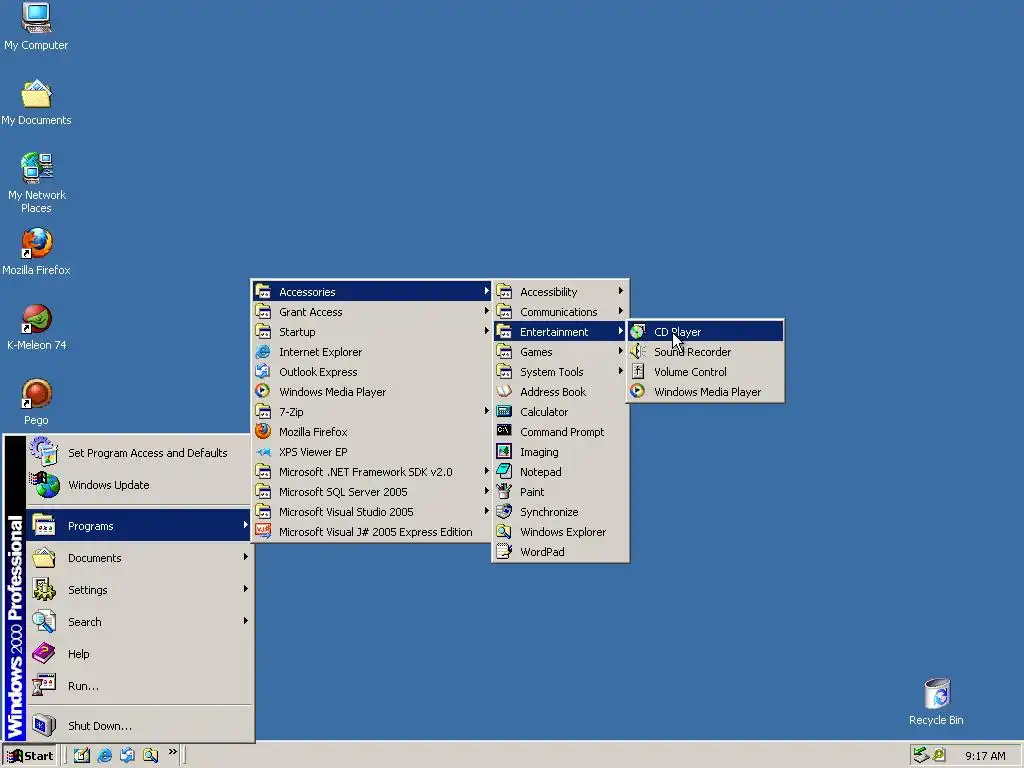Screen dimensions: 1024x768
Task: Click the network connection tray icon
Action: point(921,755)
